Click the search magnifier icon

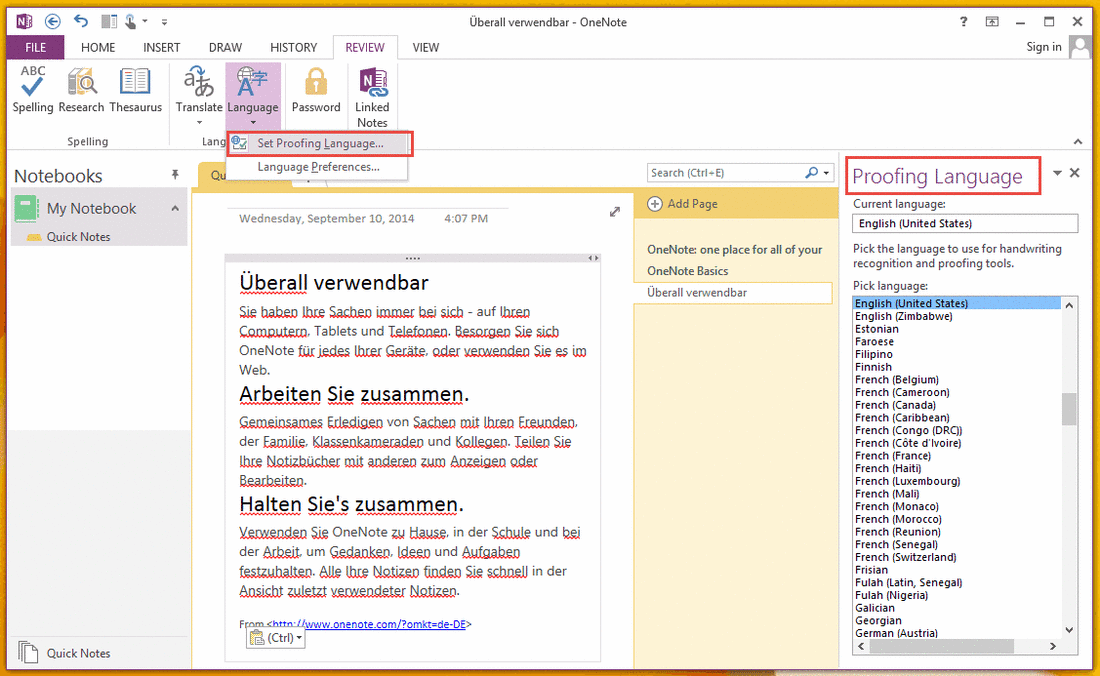(811, 173)
